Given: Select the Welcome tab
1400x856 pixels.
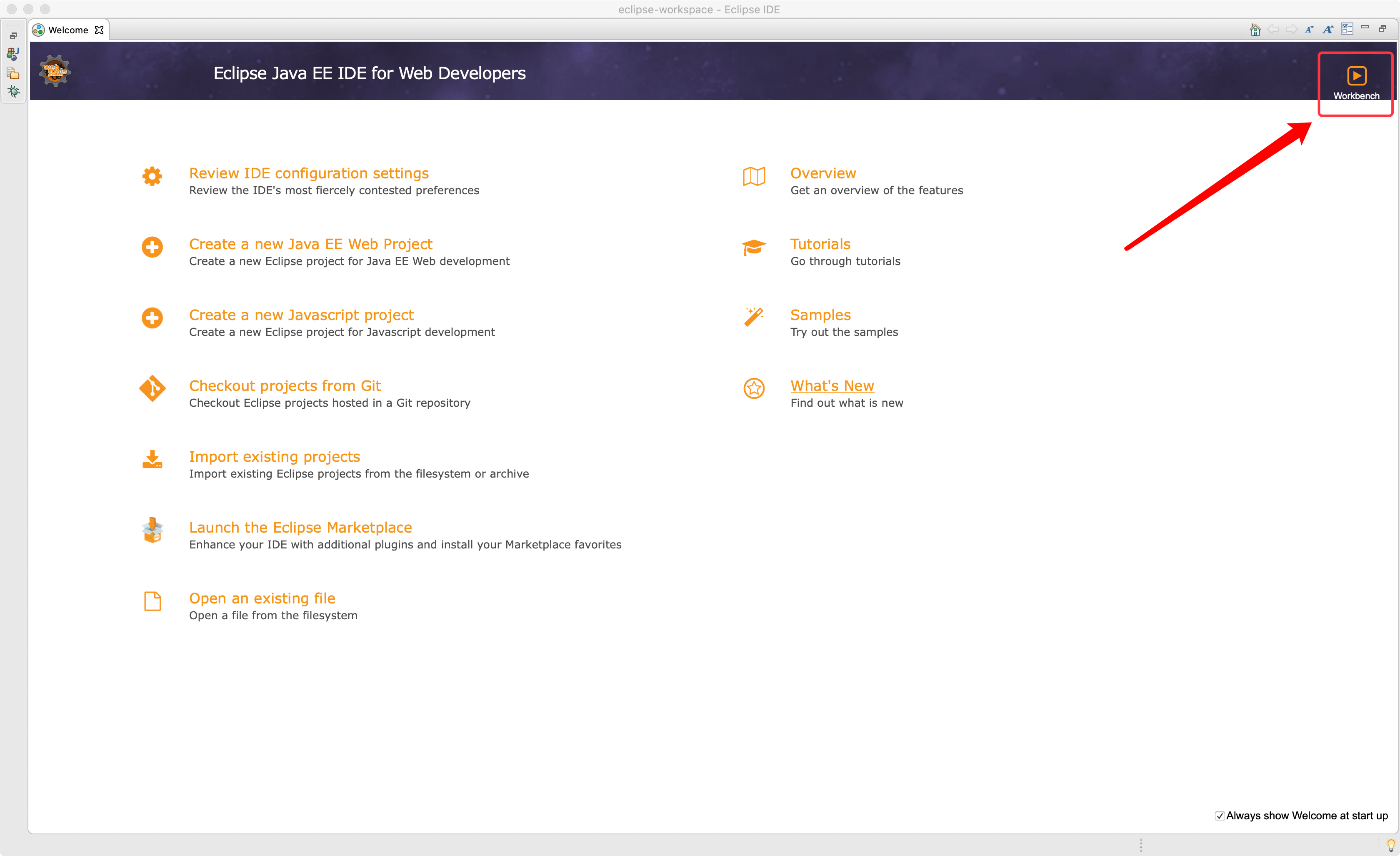Looking at the screenshot, I should coord(68,30).
